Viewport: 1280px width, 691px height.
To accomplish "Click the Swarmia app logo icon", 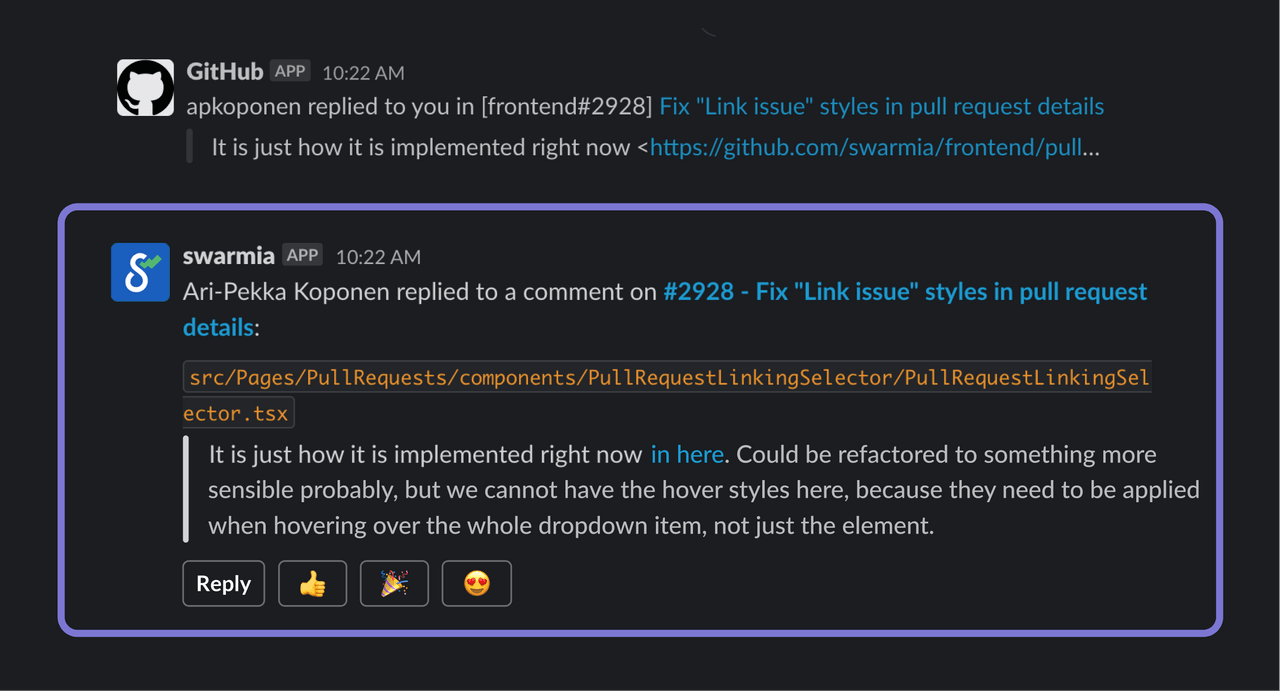I will pyautogui.click(x=140, y=271).
